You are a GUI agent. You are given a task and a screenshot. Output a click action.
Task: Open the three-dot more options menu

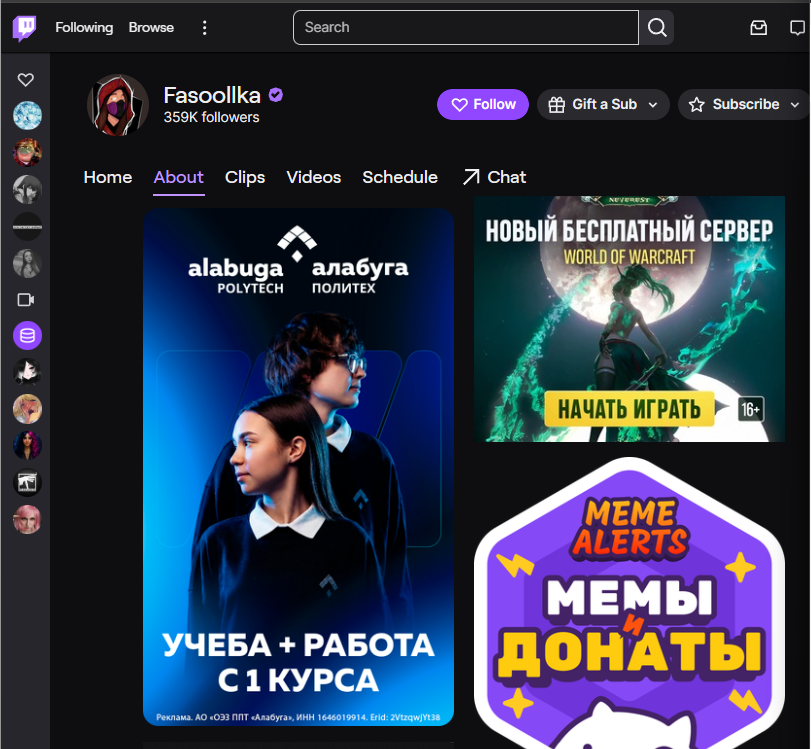point(204,28)
